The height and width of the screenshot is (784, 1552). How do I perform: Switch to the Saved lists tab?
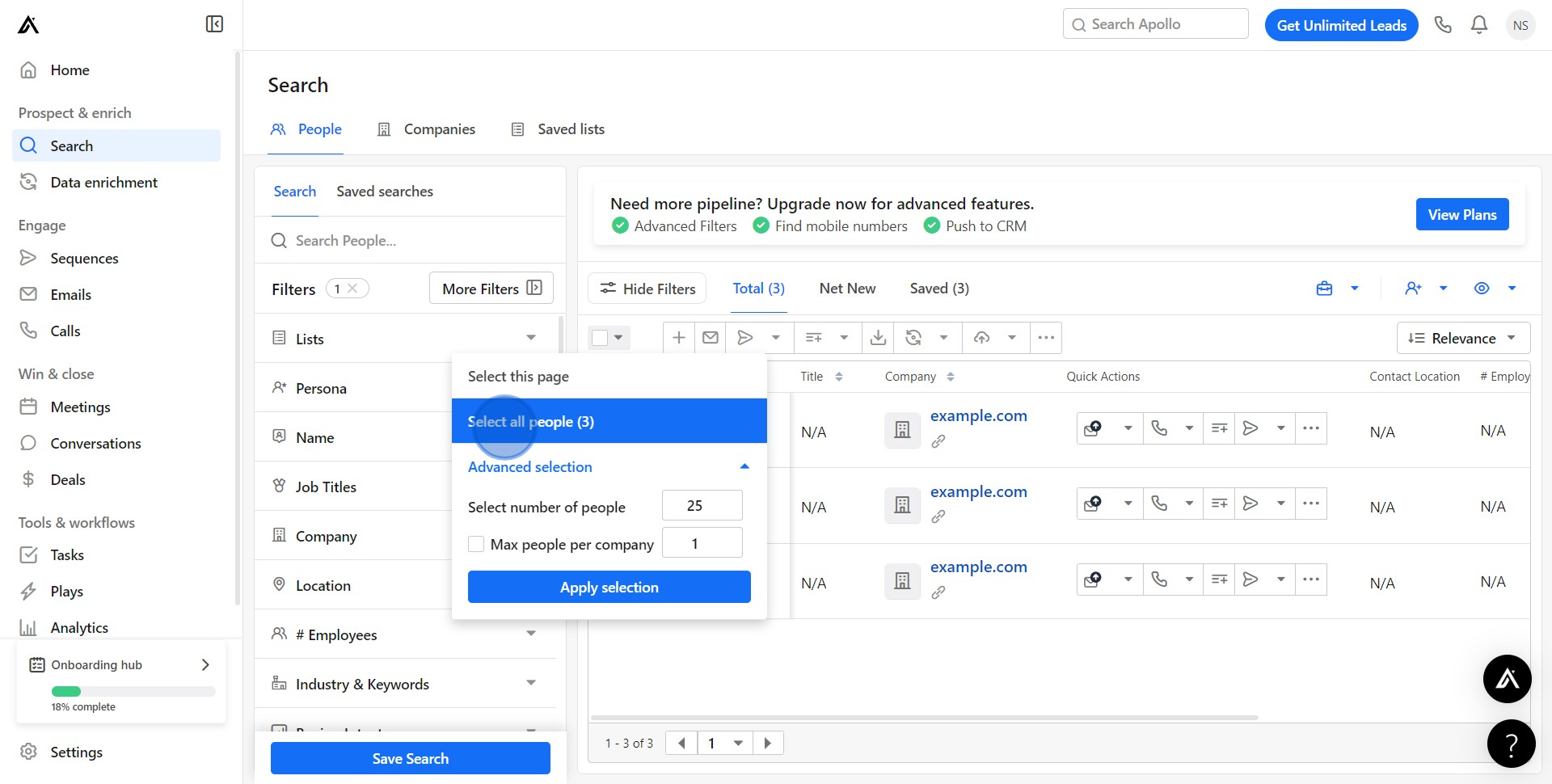pyautogui.click(x=558, y=129)
